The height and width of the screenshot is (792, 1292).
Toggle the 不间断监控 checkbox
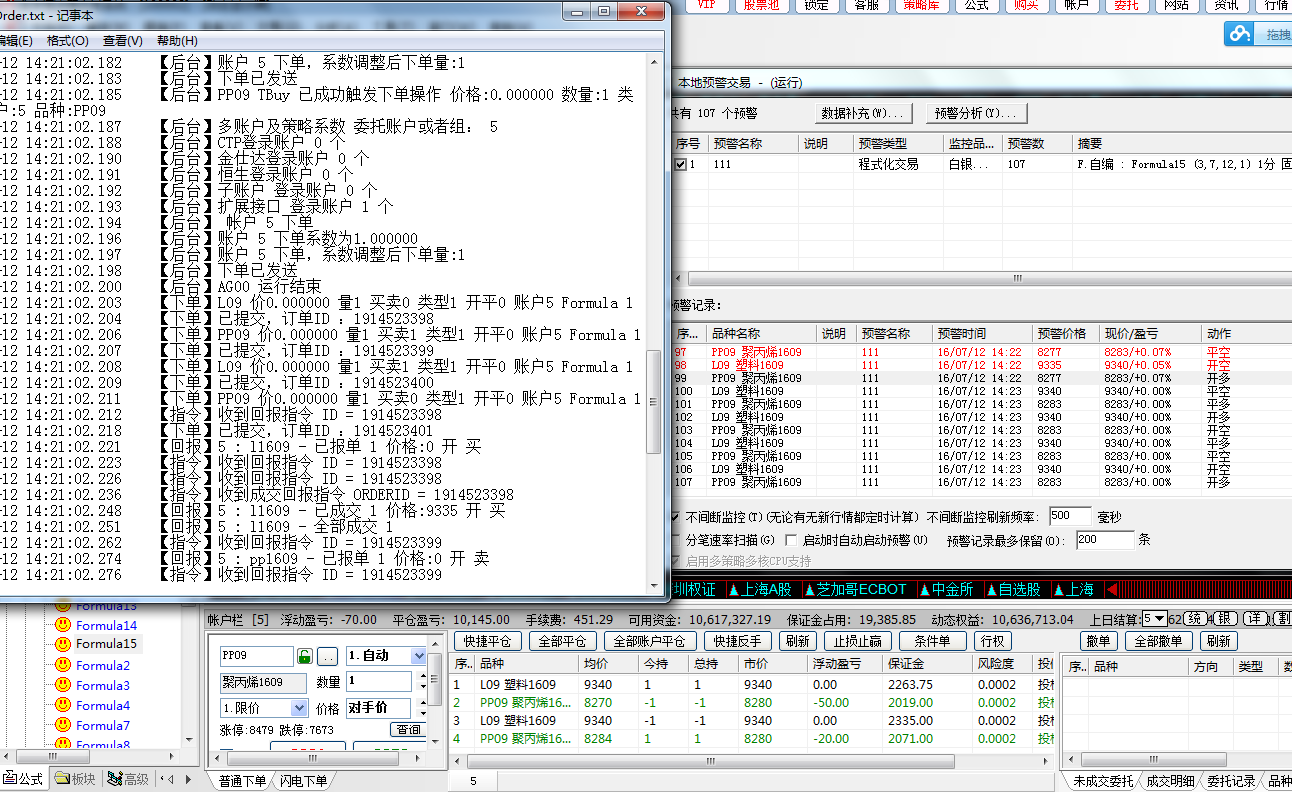pos(677,517)
